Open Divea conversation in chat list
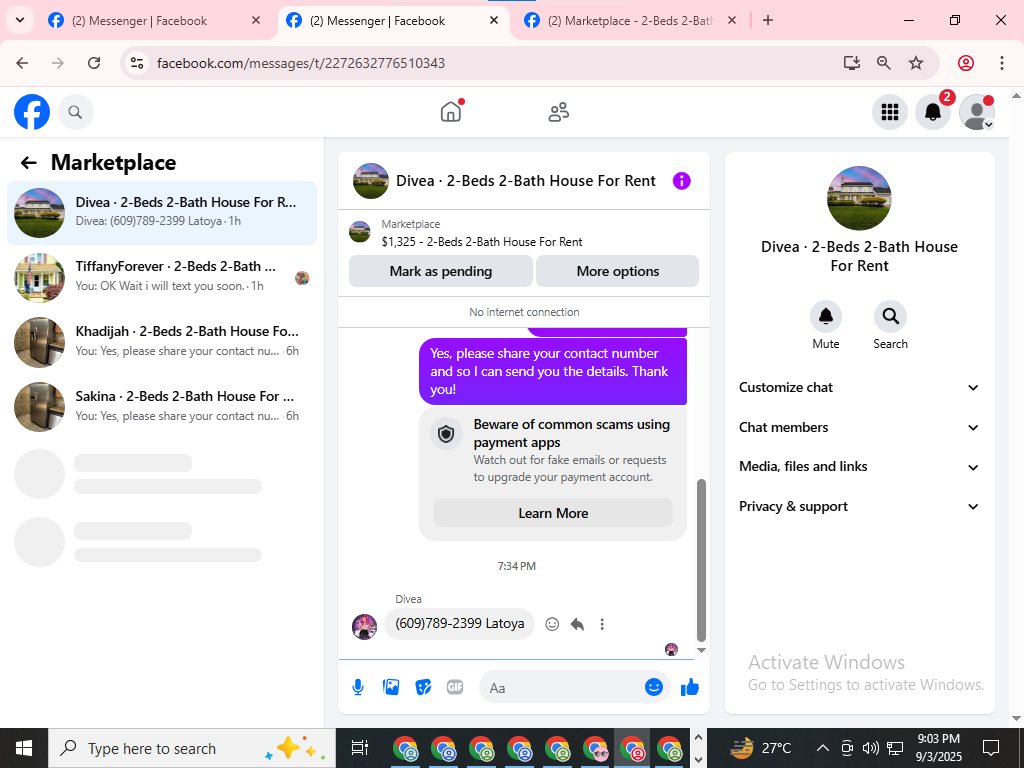 click(x=162, y=213)
